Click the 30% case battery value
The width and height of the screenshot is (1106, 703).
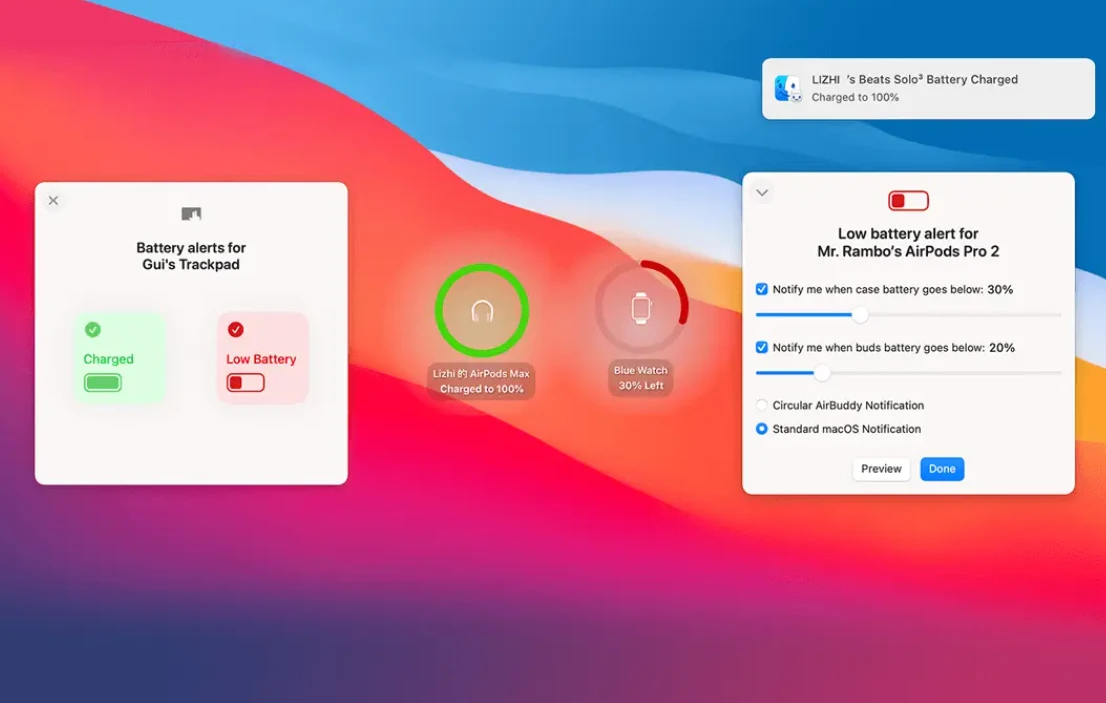coord(1000,289)
